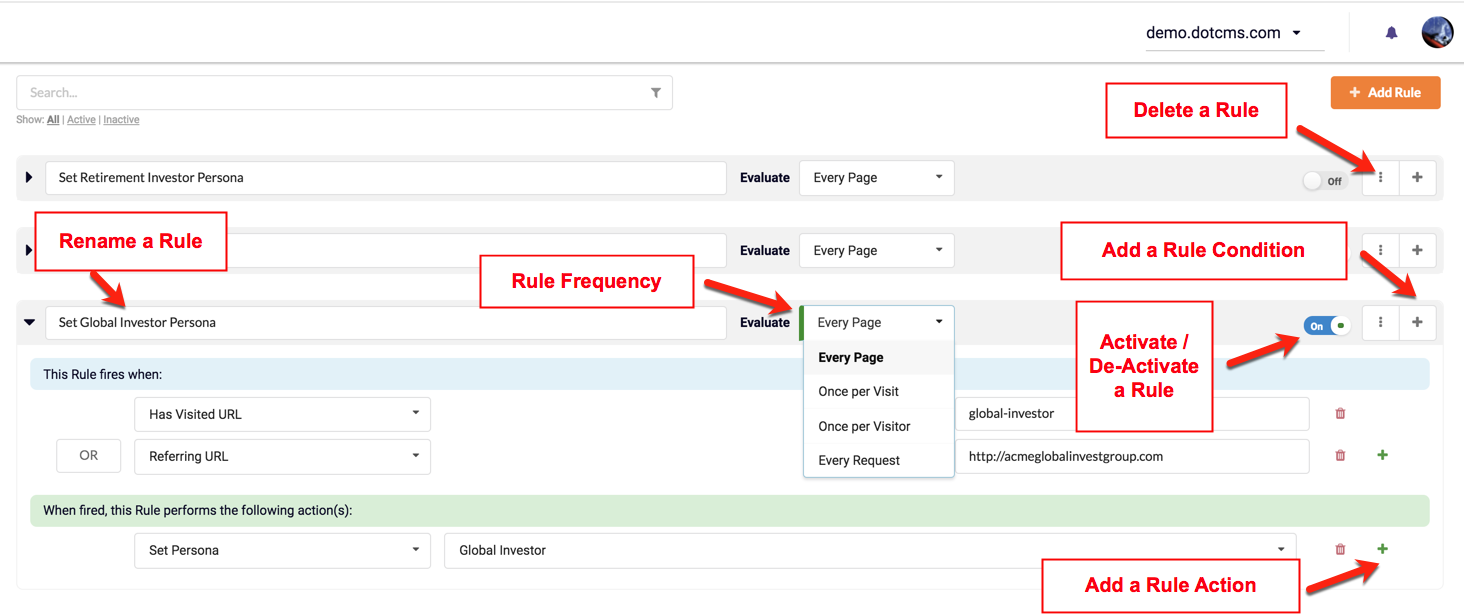Open kebab menu for Retirement Investor rule
1465x615 pixels.
(x=1380, y=178)
